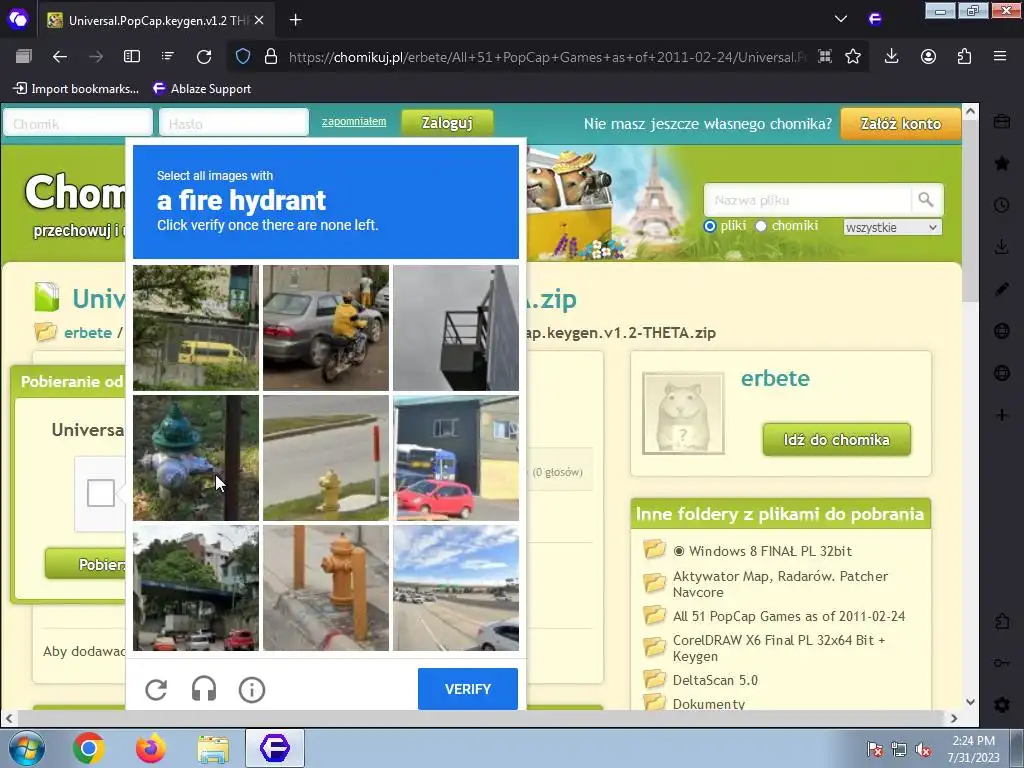Screen dimensions: 1024x768
Task: Open the wszystkie file type dropdown
Action: tap(892, 227)
